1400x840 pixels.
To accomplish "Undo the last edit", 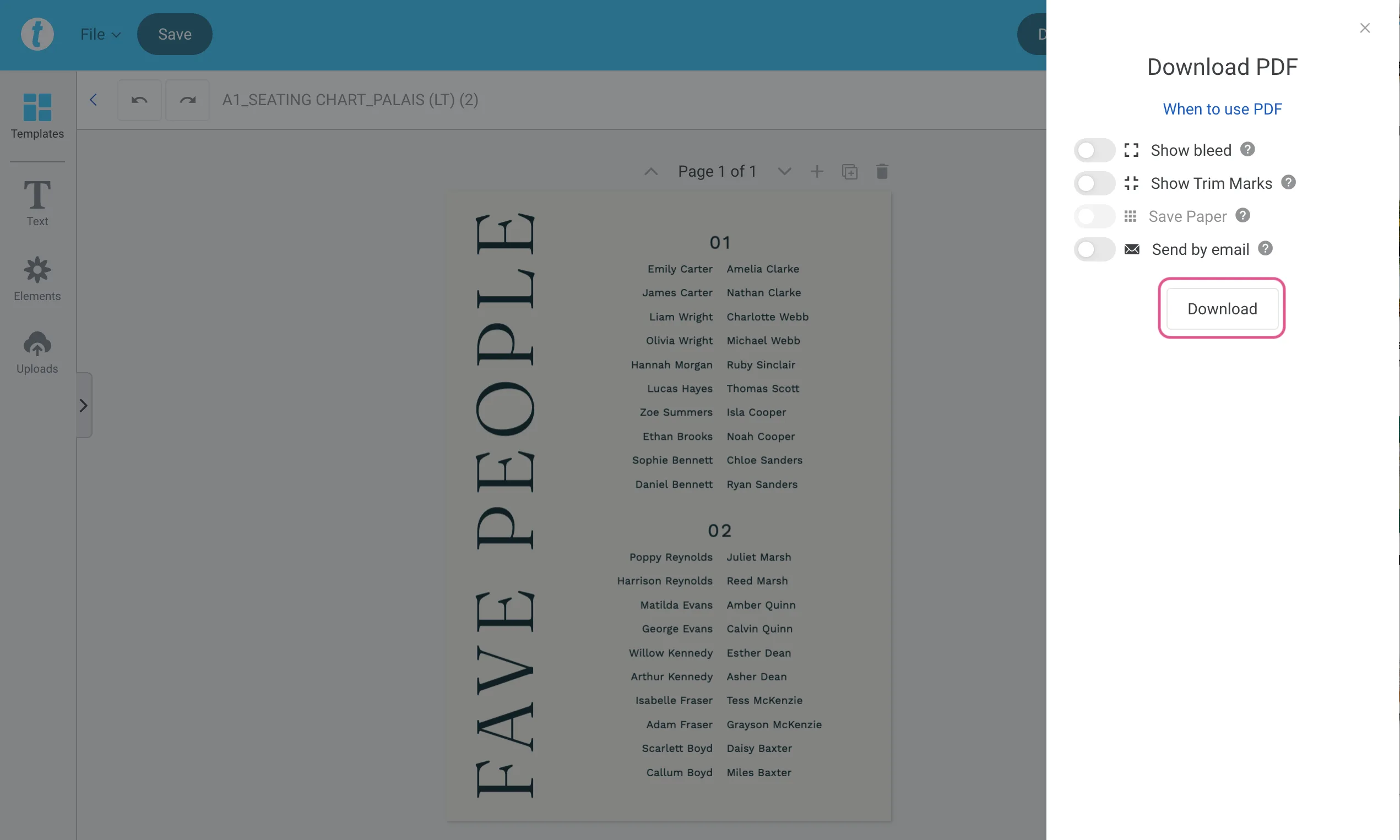I will click(x=139, y=100).
